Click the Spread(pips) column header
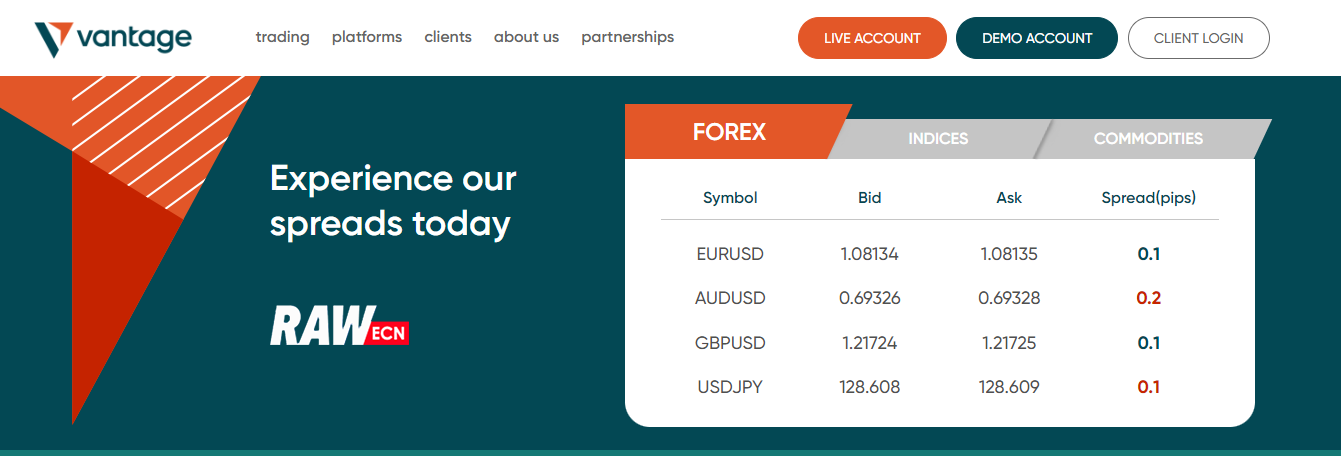This screenshot has width=1341, height=456. click(x=1148, y=198)
